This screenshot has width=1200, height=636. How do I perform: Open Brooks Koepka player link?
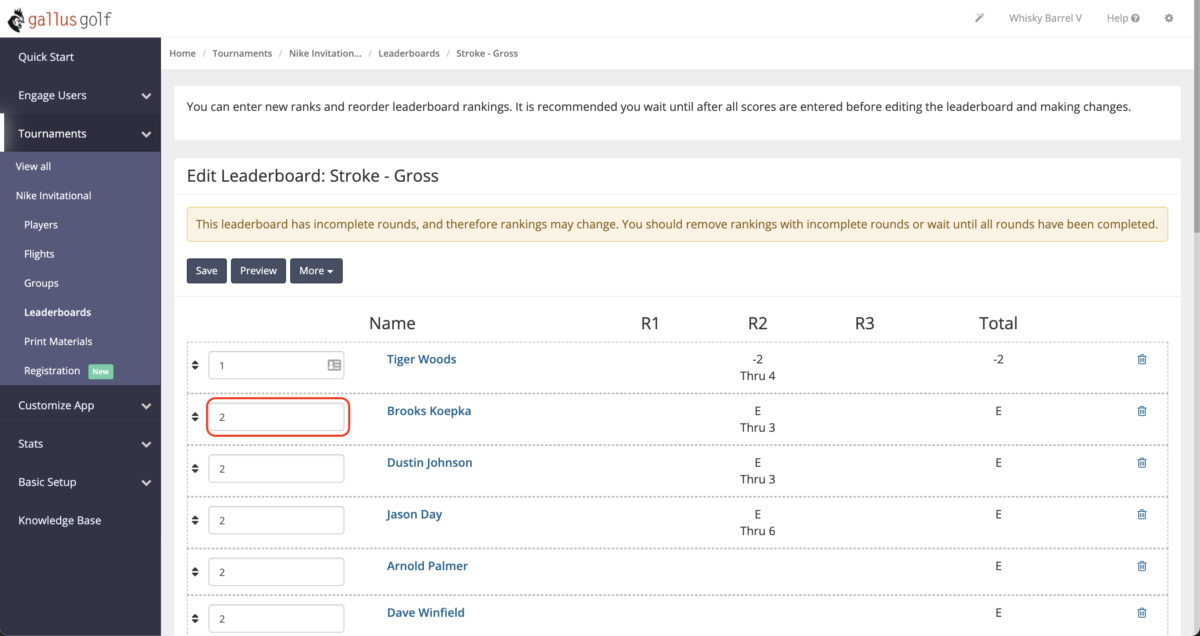pos(429,411)
